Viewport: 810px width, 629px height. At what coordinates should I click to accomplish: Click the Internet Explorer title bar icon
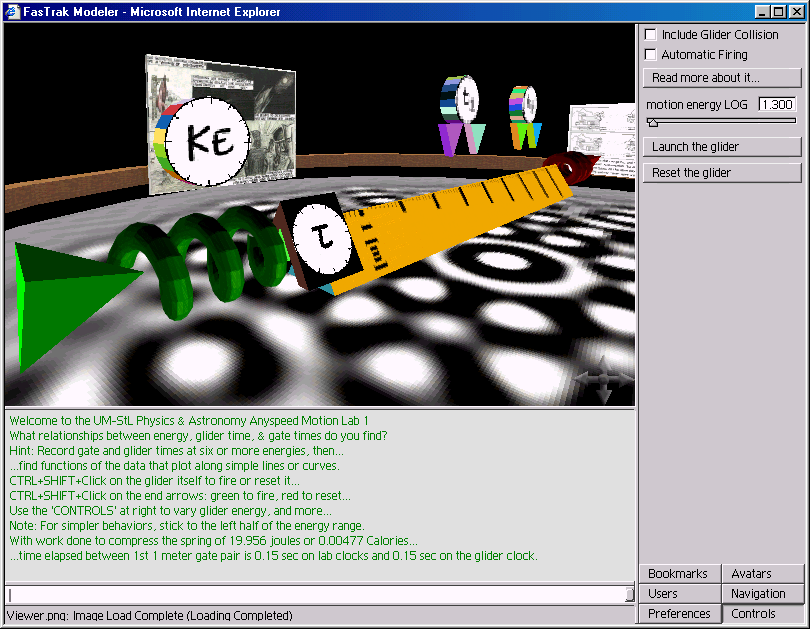point(14,12)
